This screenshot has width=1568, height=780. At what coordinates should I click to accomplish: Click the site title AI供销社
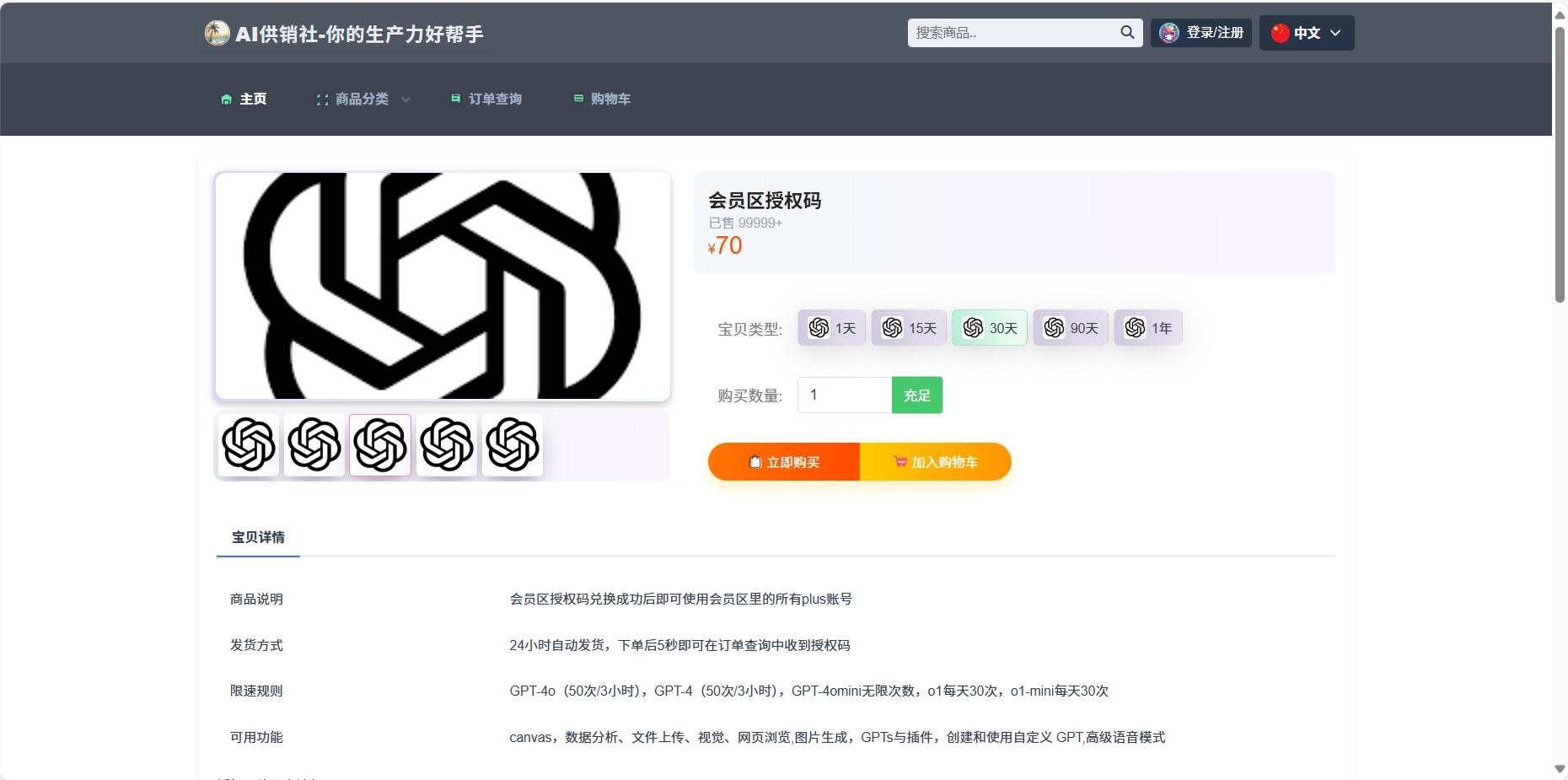(360, 34)
